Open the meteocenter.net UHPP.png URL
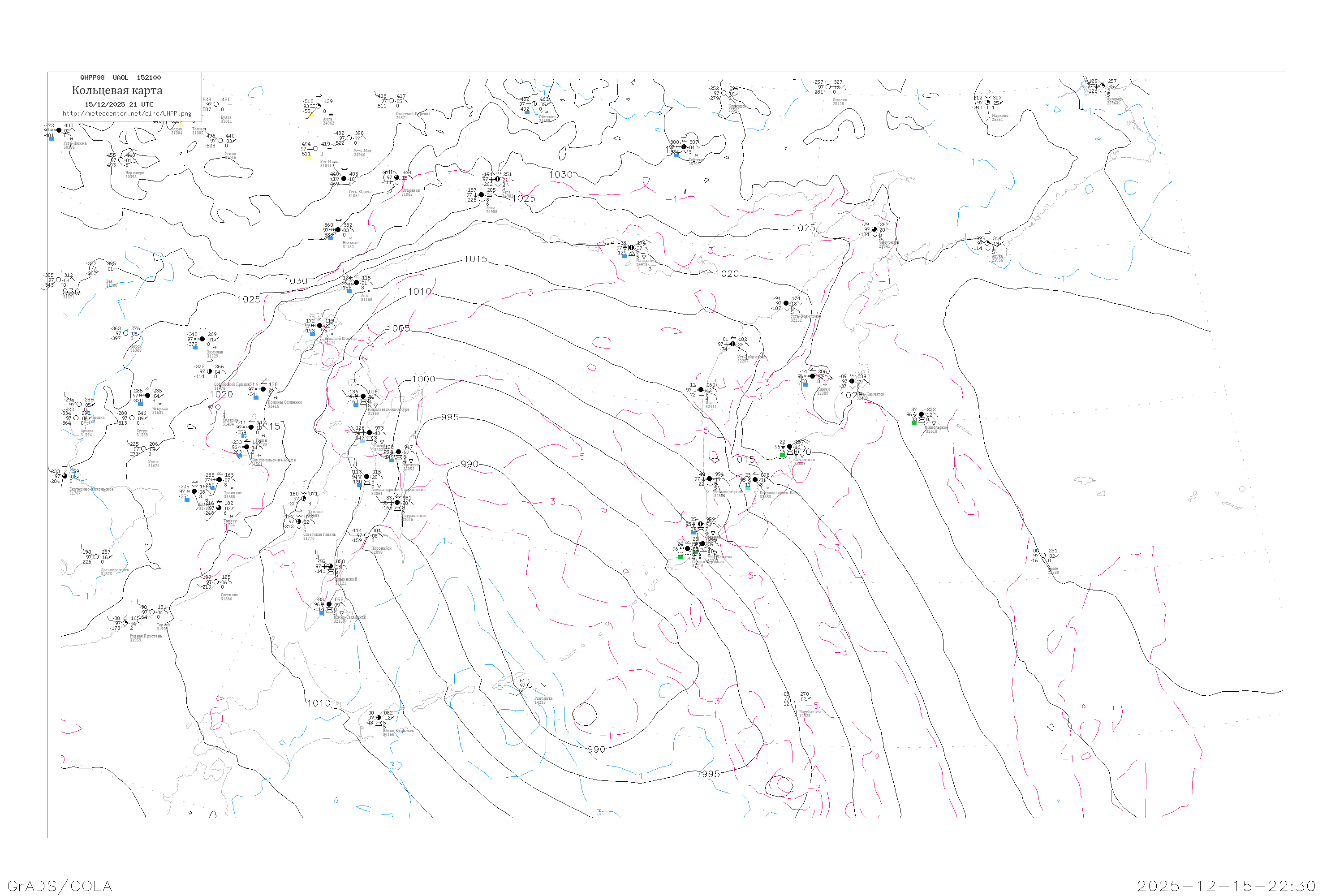This screenshot has height=896, width=1344. (x=127, y=114)
